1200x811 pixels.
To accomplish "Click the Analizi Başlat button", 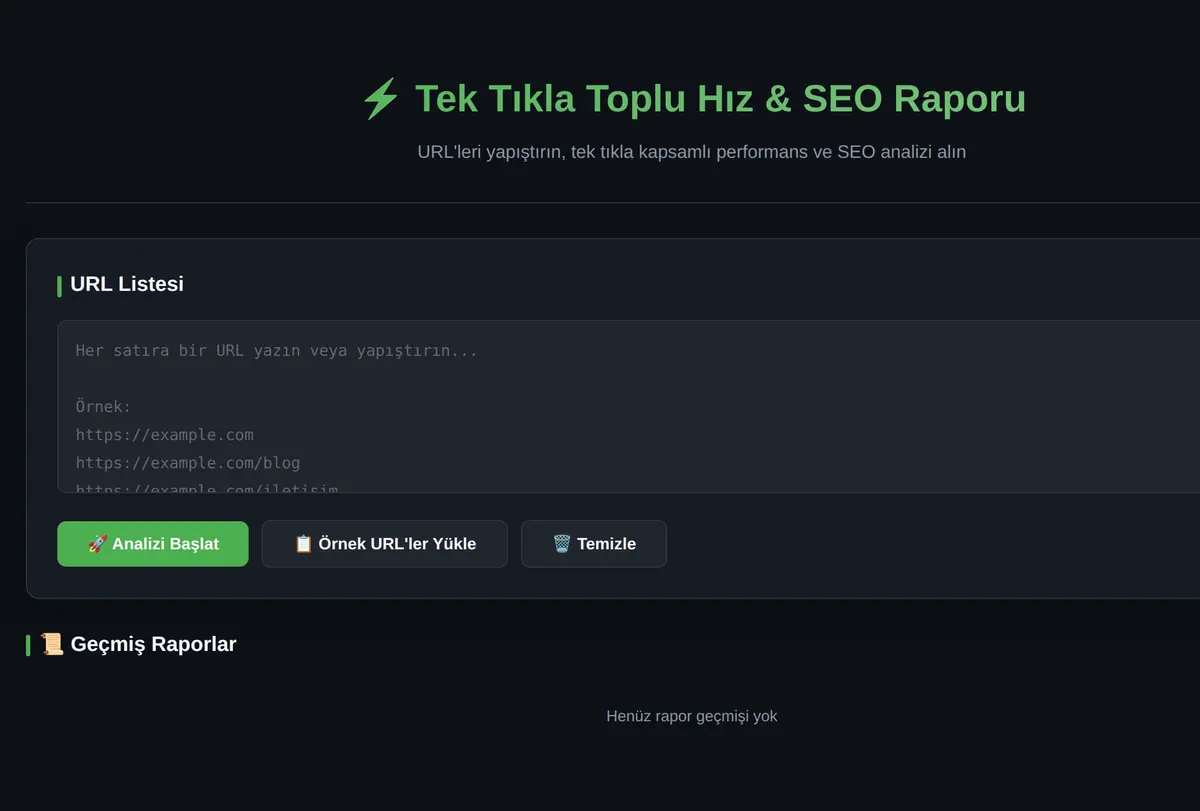I will (x=153, y=544).
